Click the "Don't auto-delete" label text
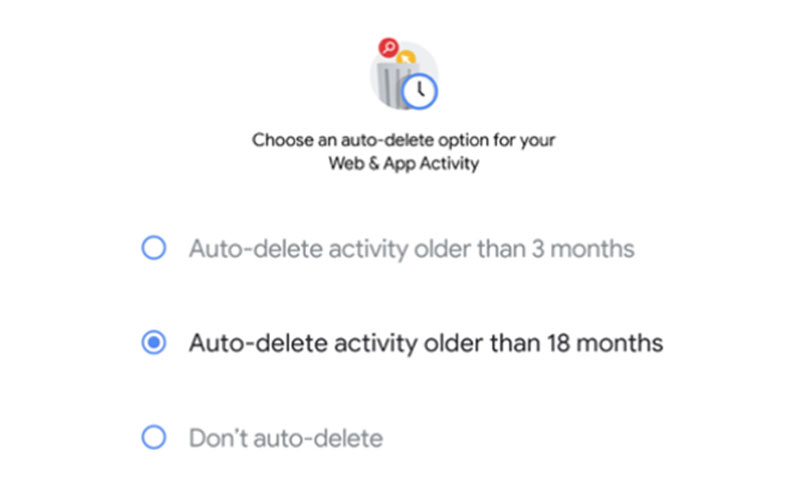800x500 pixels. click(x=286, y=438)
